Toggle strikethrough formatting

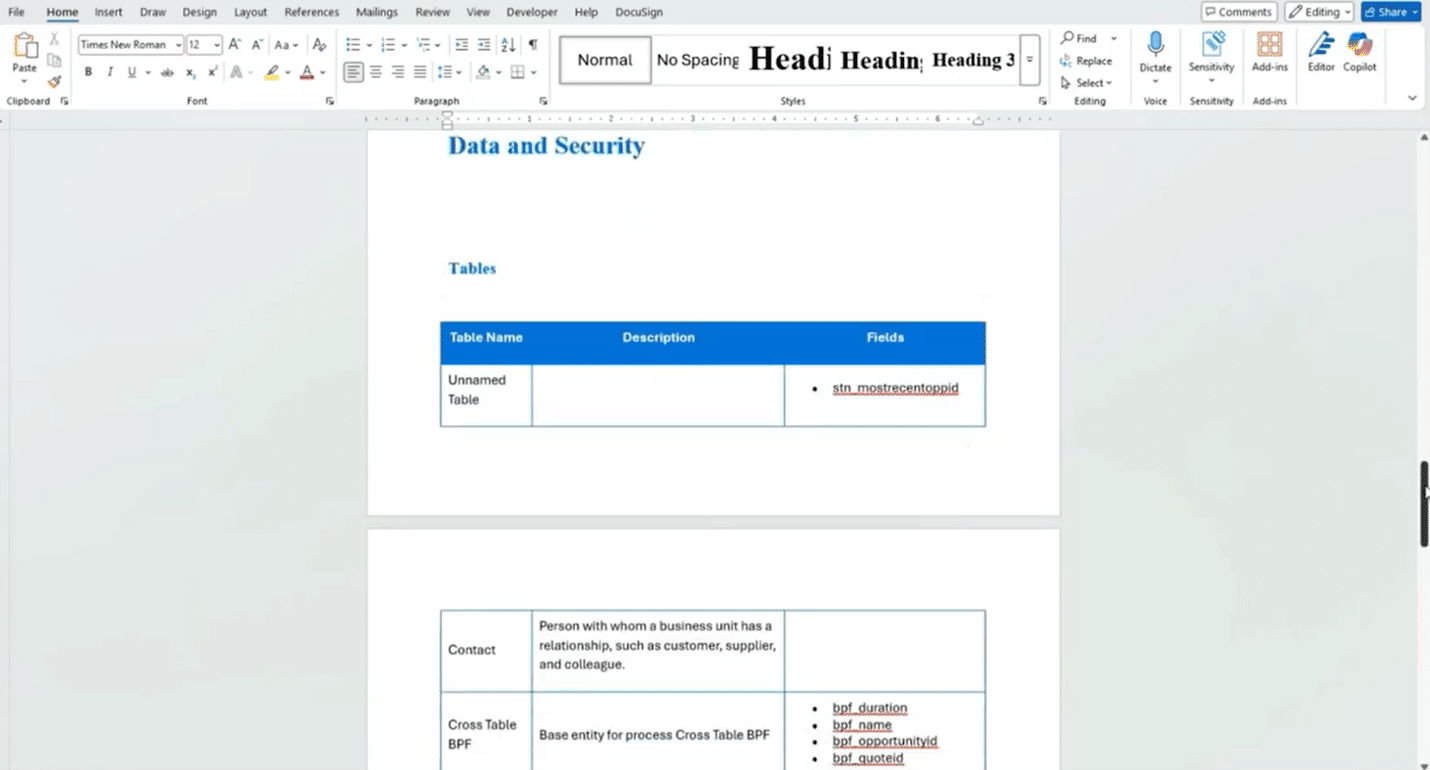[x=167, y=72]
